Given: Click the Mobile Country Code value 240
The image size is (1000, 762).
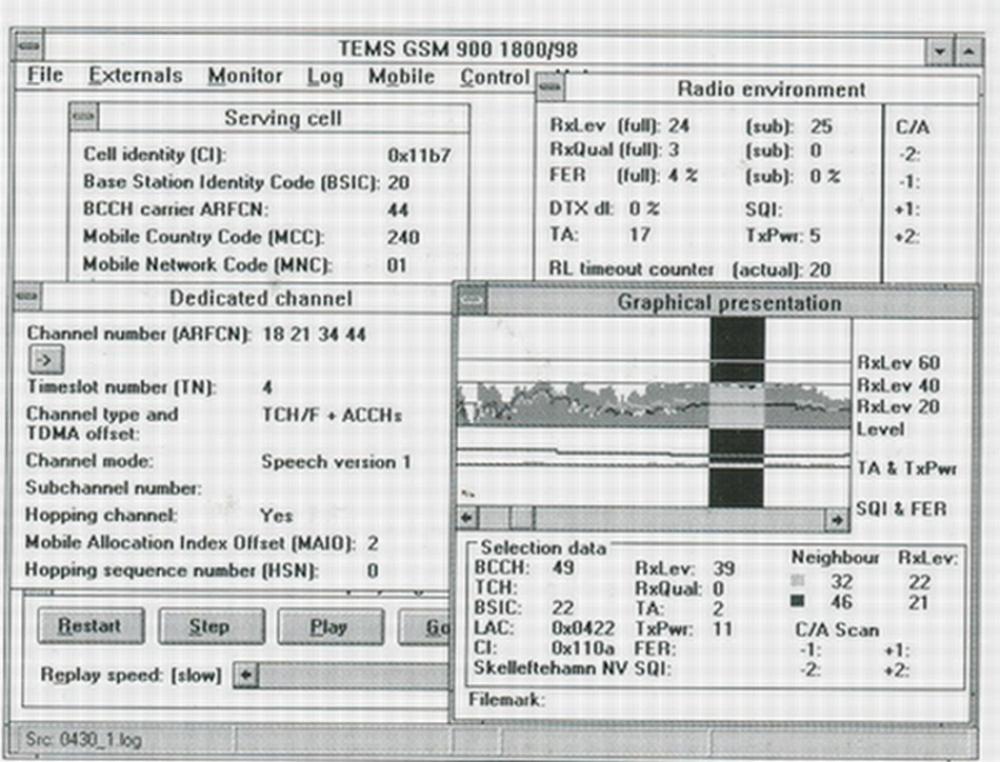Looking at the screenshot, I should tap(403, 237).
